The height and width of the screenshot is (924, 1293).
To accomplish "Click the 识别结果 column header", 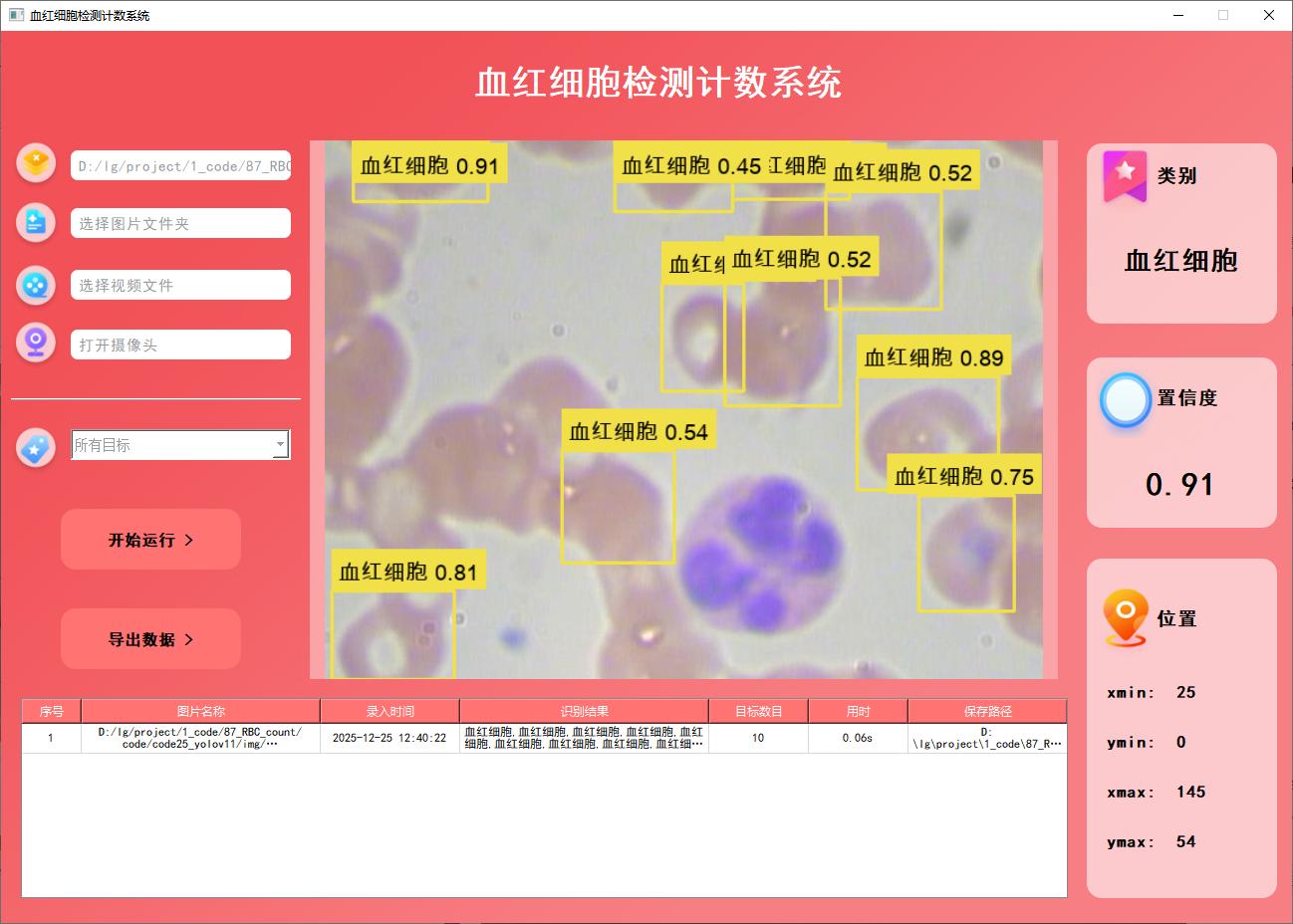I will click(x=584, y=711).
